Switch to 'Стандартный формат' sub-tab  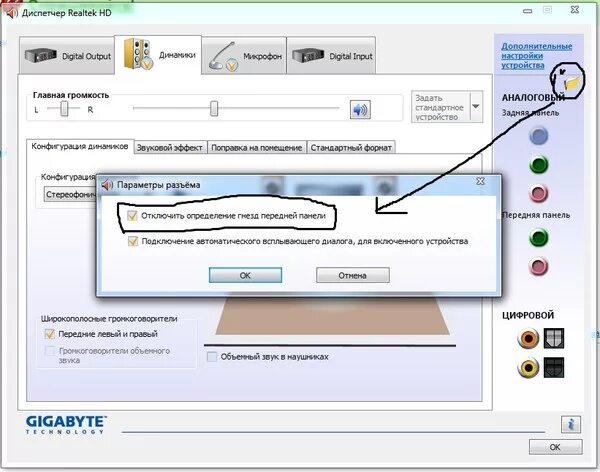click(x=351, y=148)
